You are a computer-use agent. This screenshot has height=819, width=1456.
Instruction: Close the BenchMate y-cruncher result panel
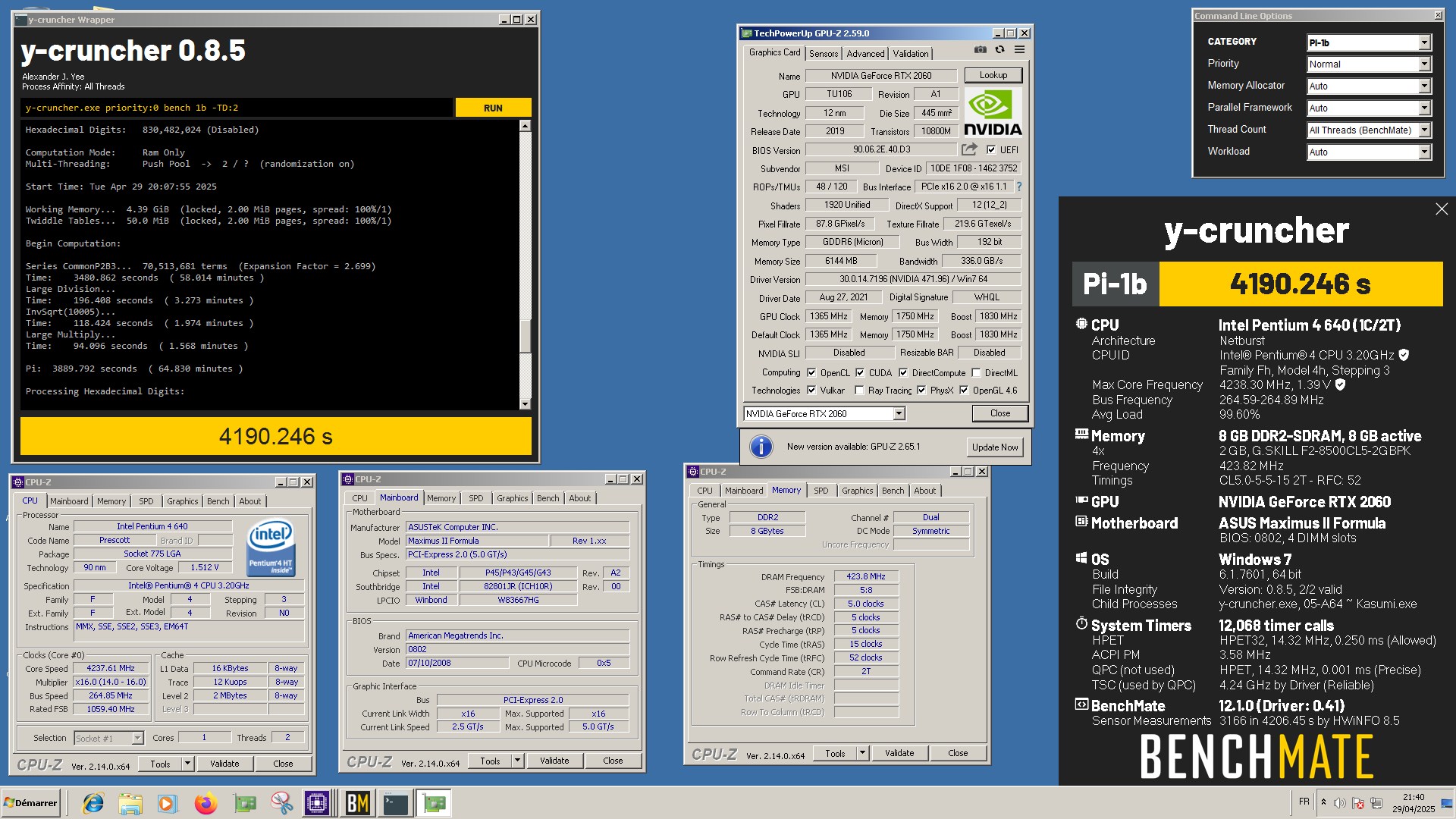pos(1442,209)
